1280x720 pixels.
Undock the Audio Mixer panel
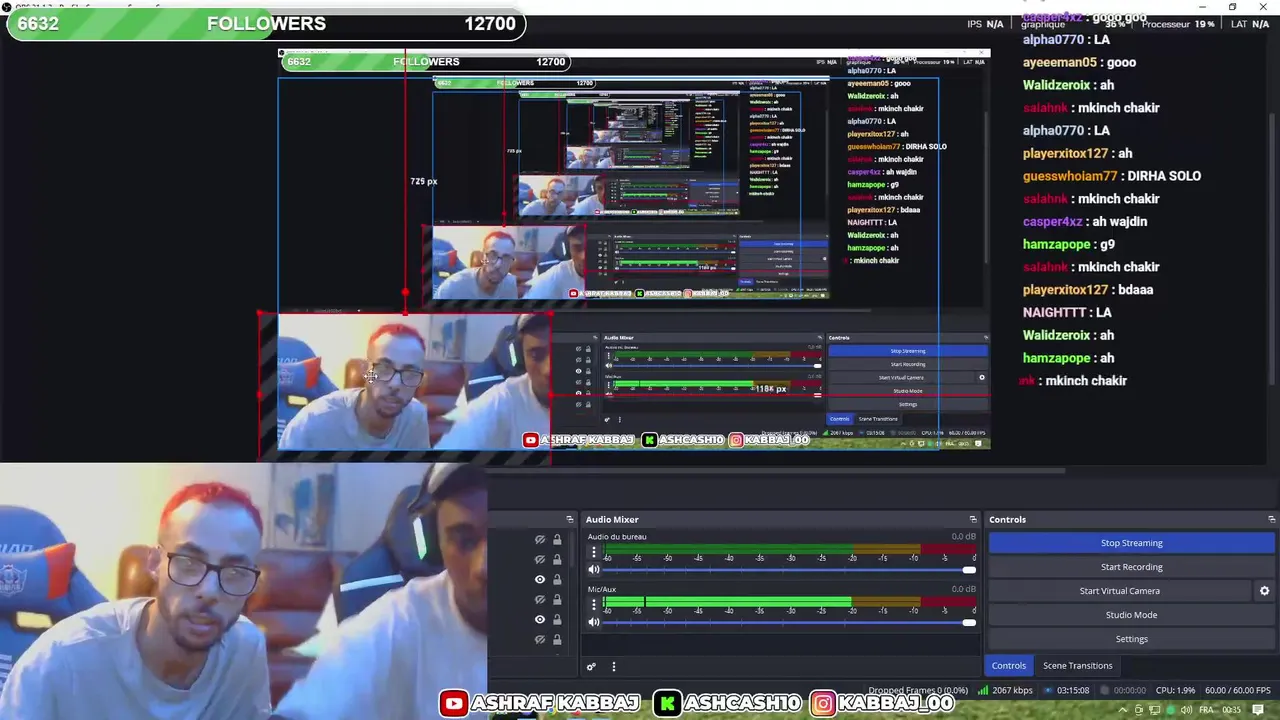pyautogui.click(x=973, y=520)
